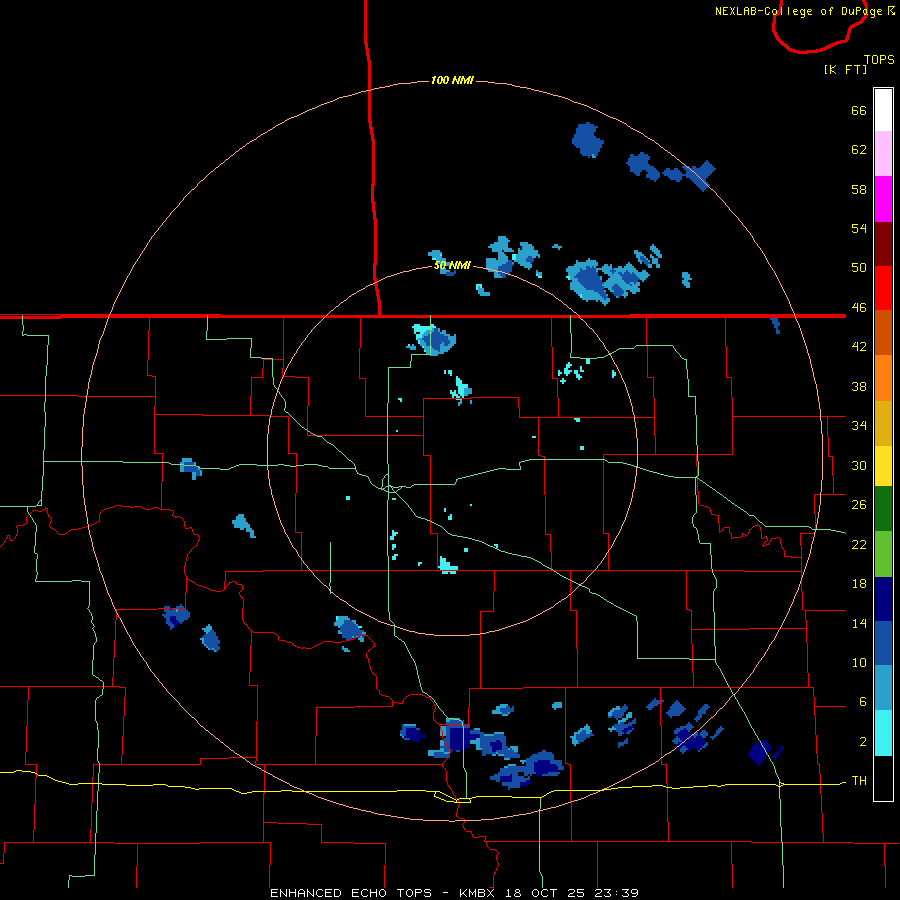Pick the dark maroon legend swatch

point(883,244)
